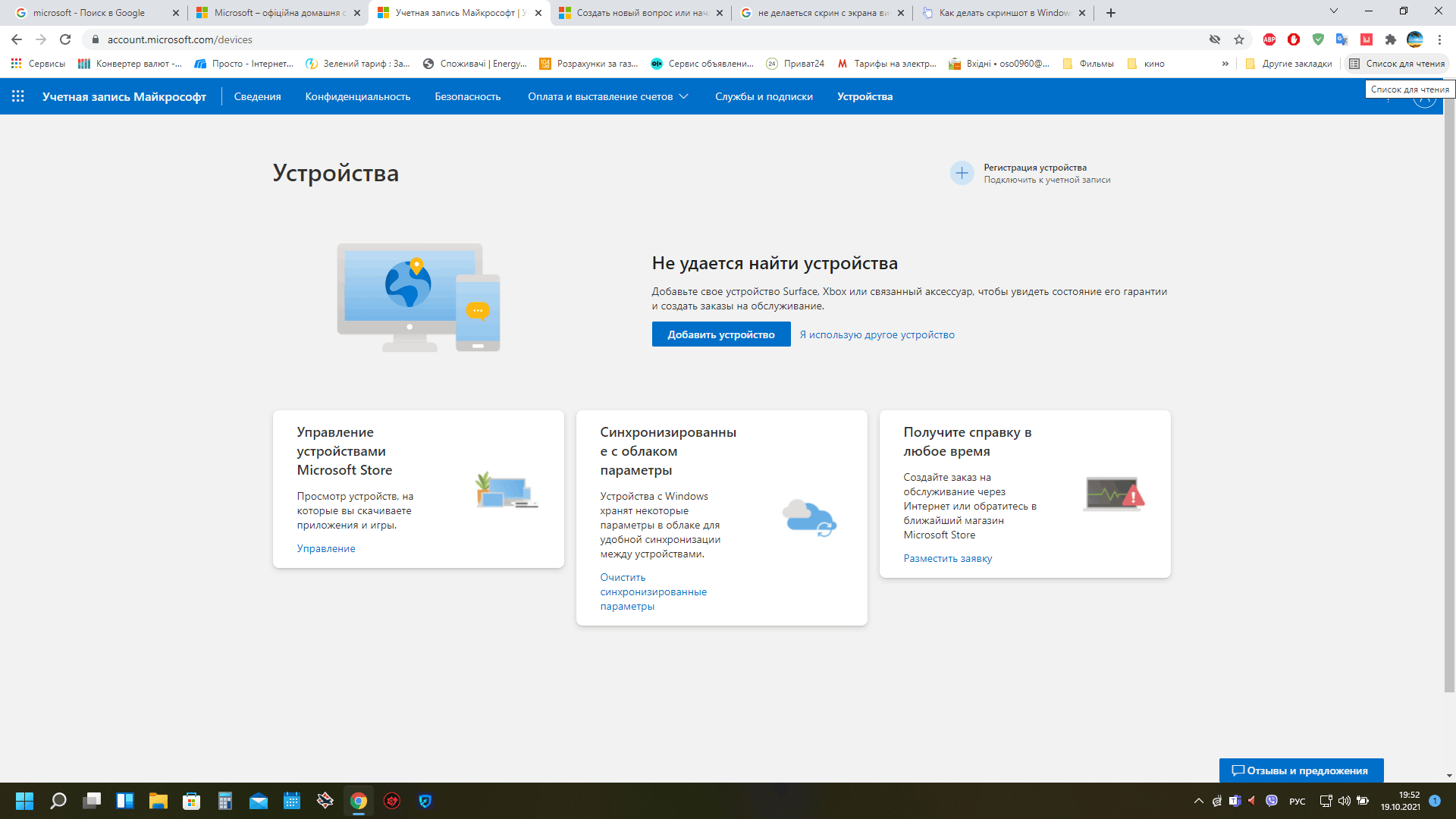
Task: Open the Учетная запись Майкрософт home link
Action: (124, 96)
